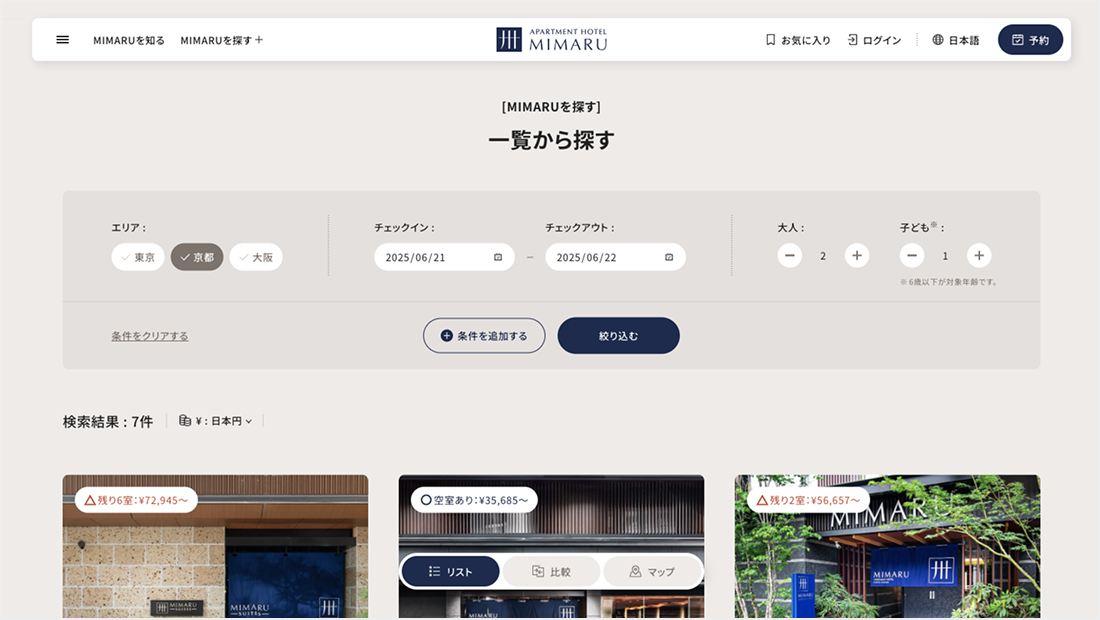Image resolution: width=1100 pixels, height=620 pixels.
Task: Click the 絞り込む filter button
Action: coord(619,335)
